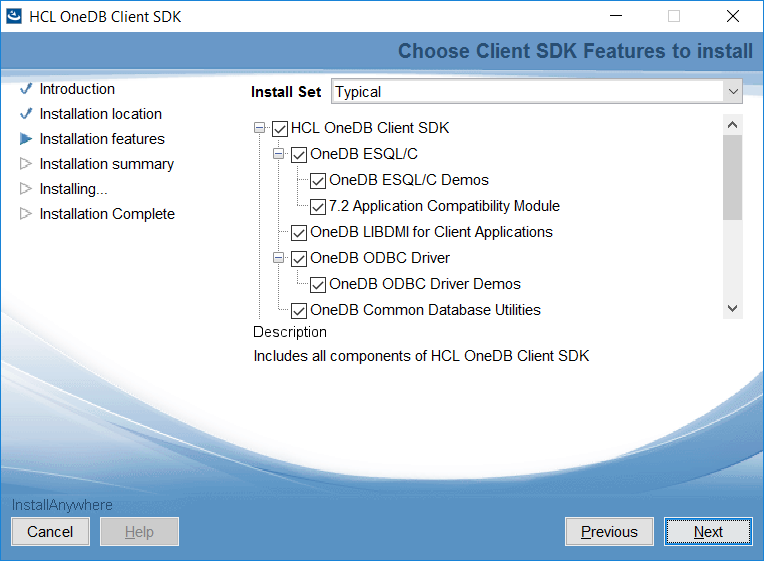Click the Installation location checkmark icon
The height and width of the screenshot is (561, 764).
(26, 114)
